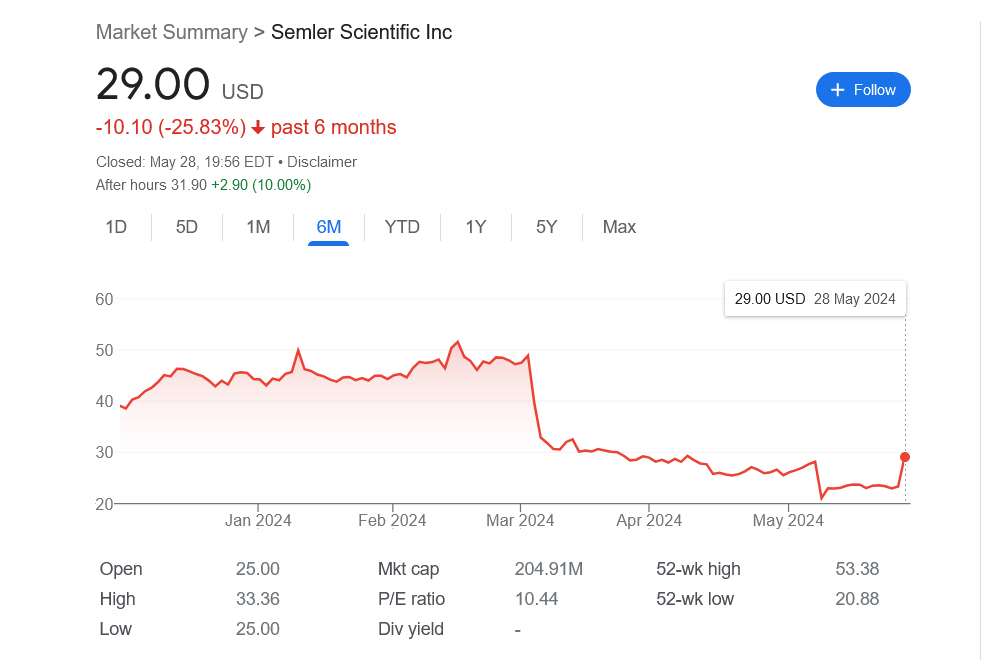Click the plus icon in Follow button
The image size is (983, 660).
(x=838, y=90)
